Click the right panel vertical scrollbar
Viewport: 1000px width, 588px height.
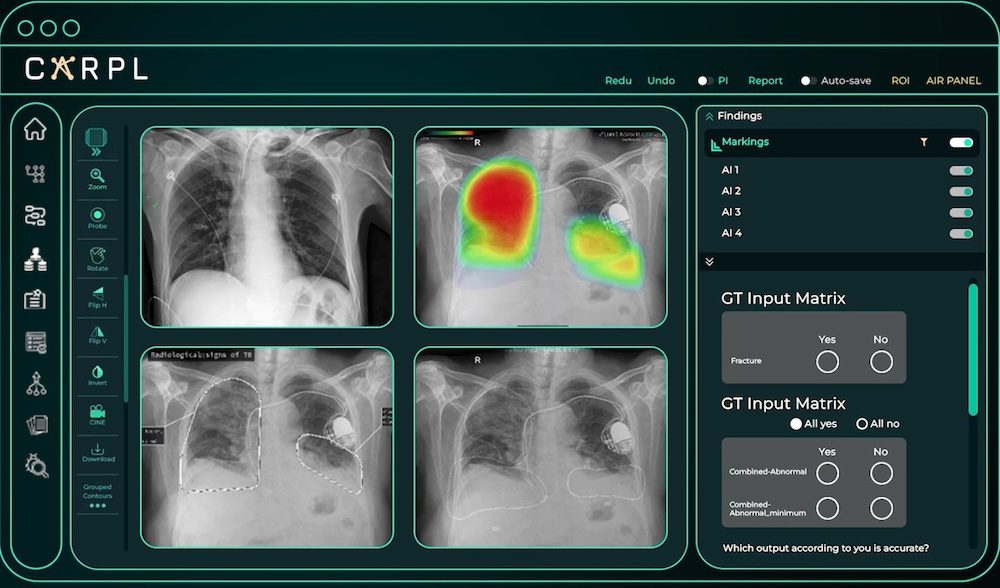coord(973,350)
